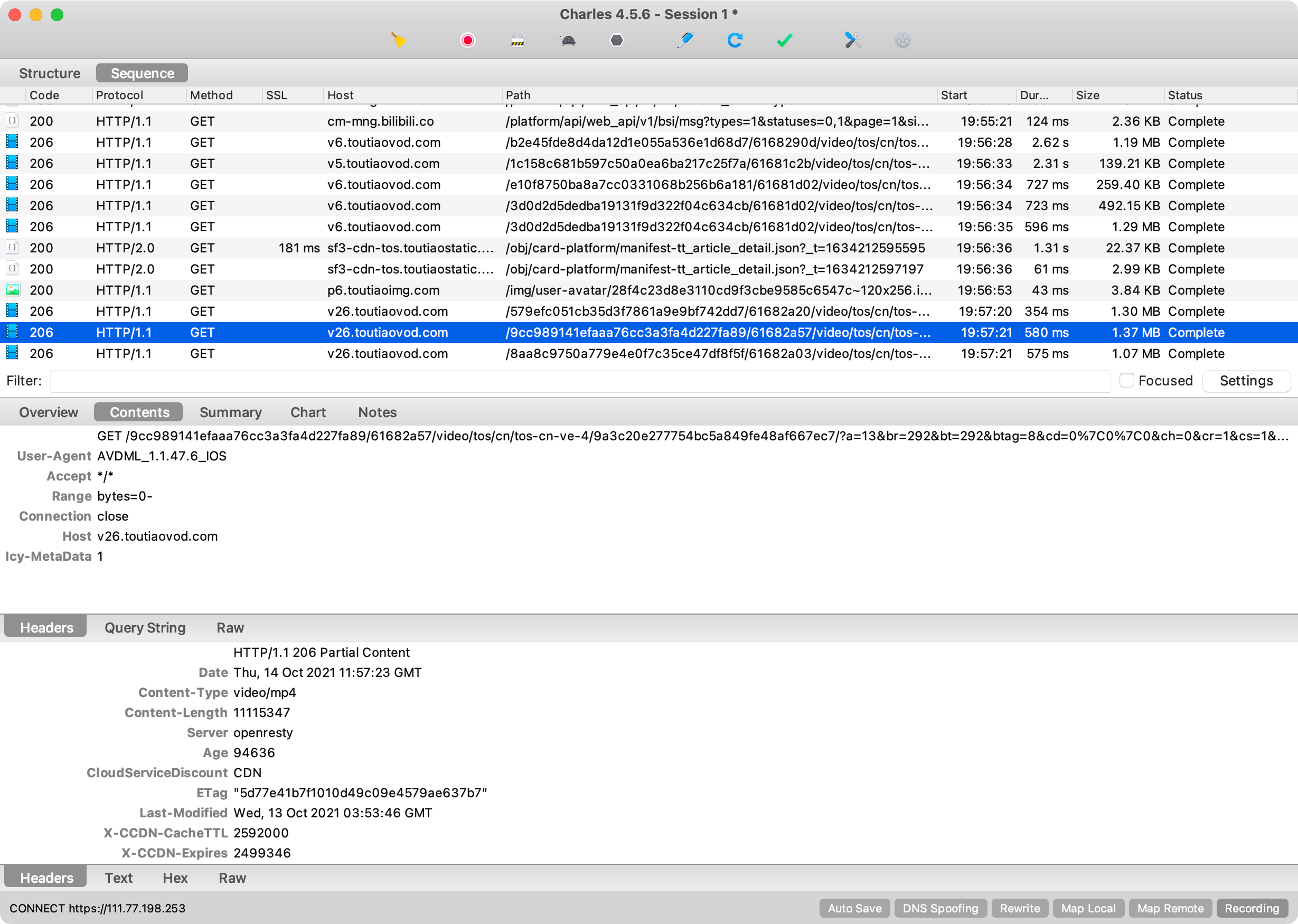Click the JSON icon of the 2.99 KB row
The image size is (1298, 924).
click(x=12, y=269)
